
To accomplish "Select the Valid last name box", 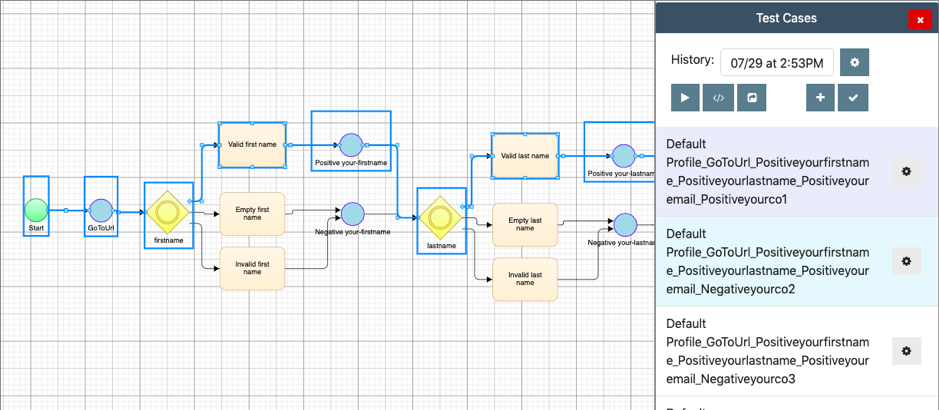I will (525, 156).
